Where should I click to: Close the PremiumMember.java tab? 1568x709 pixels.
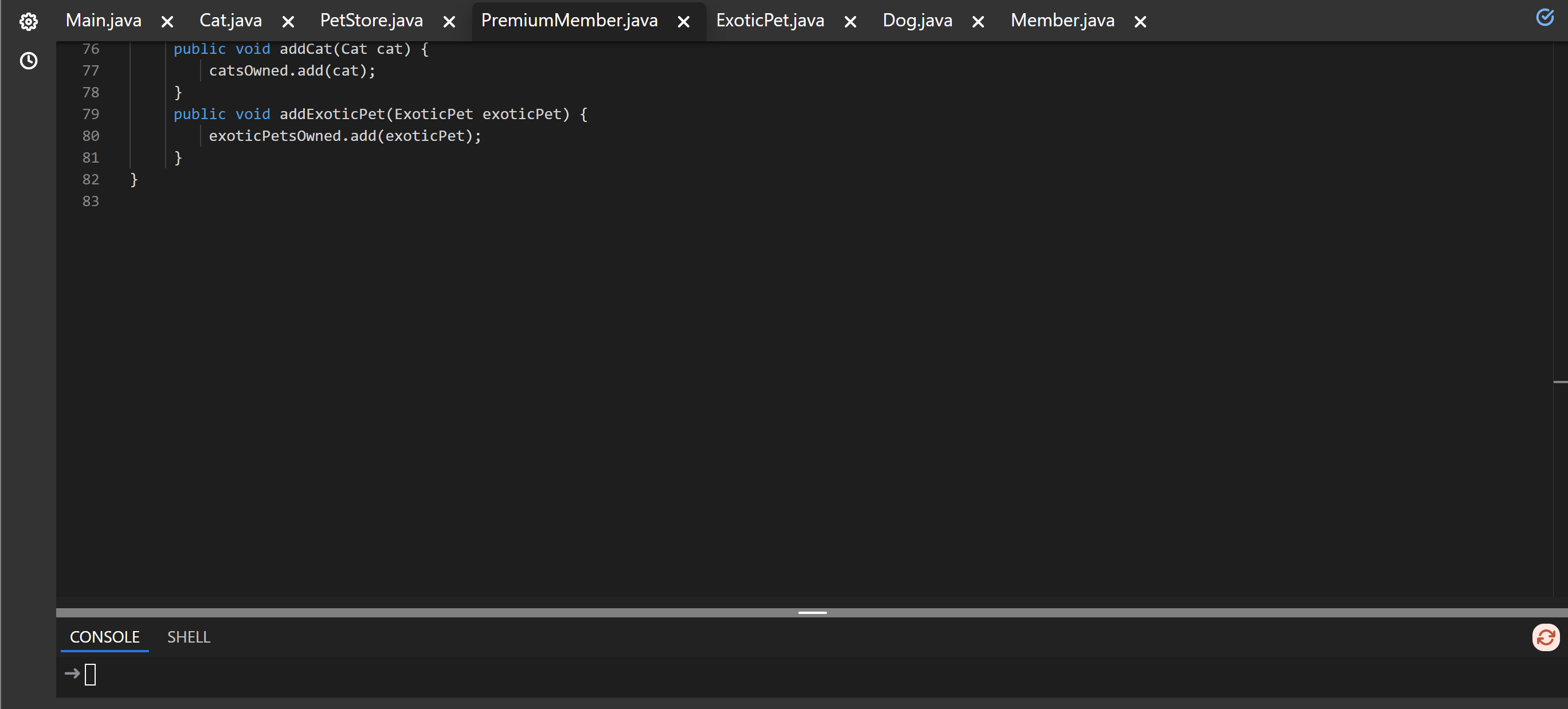[684, 22]
